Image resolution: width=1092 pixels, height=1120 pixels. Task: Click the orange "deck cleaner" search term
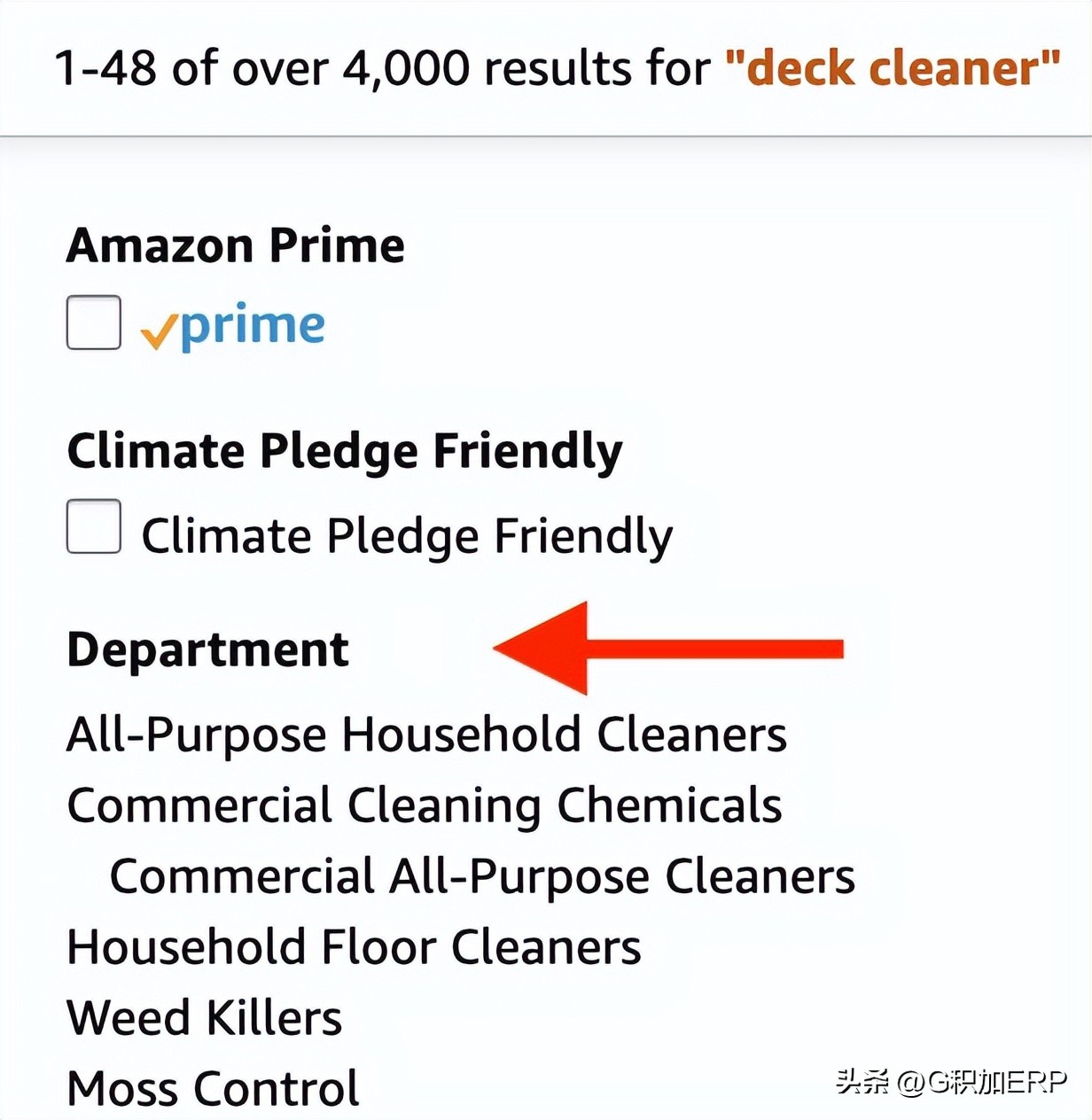click(893, 68)
